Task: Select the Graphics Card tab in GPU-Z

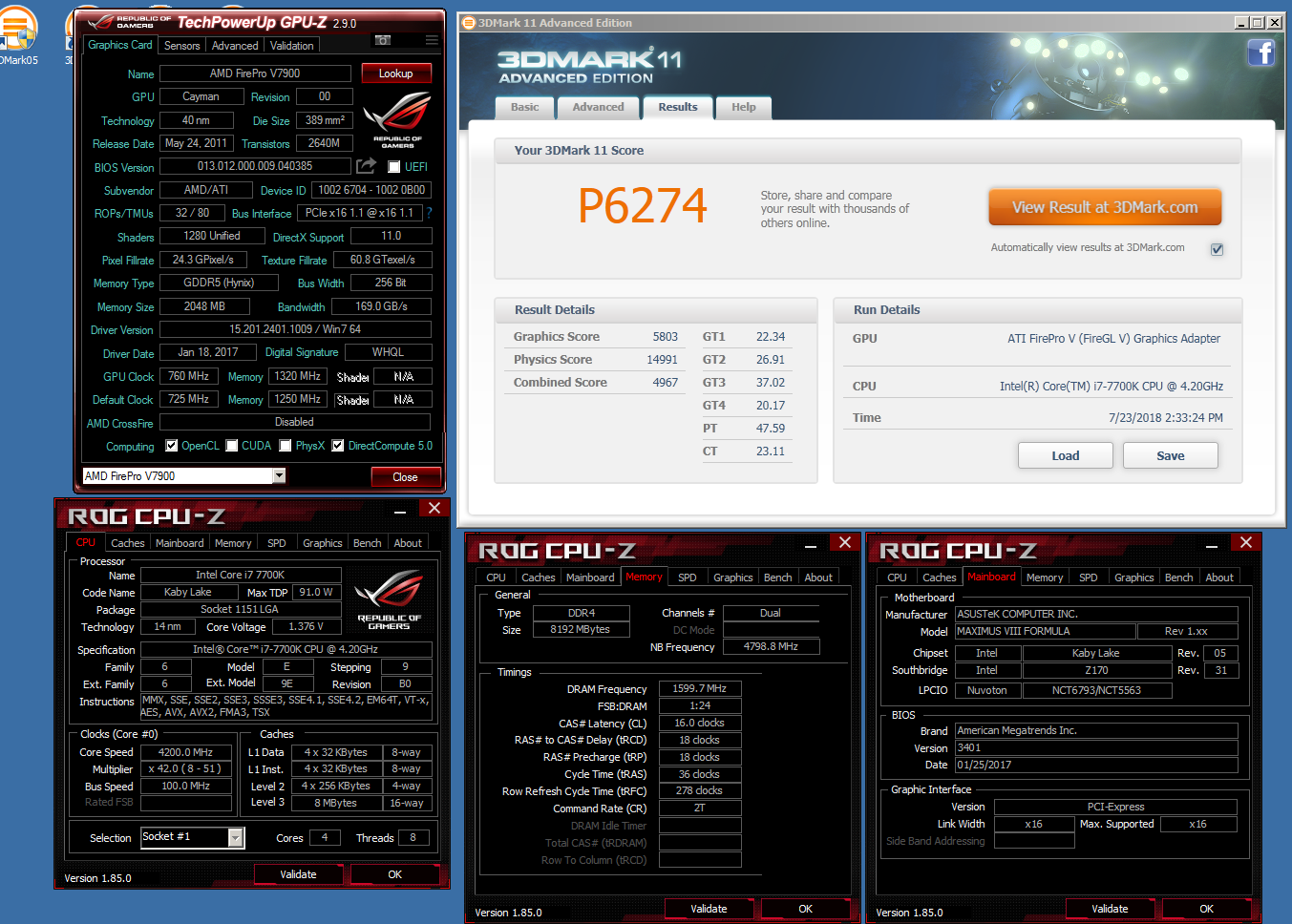Action: [x=120, y=45]
